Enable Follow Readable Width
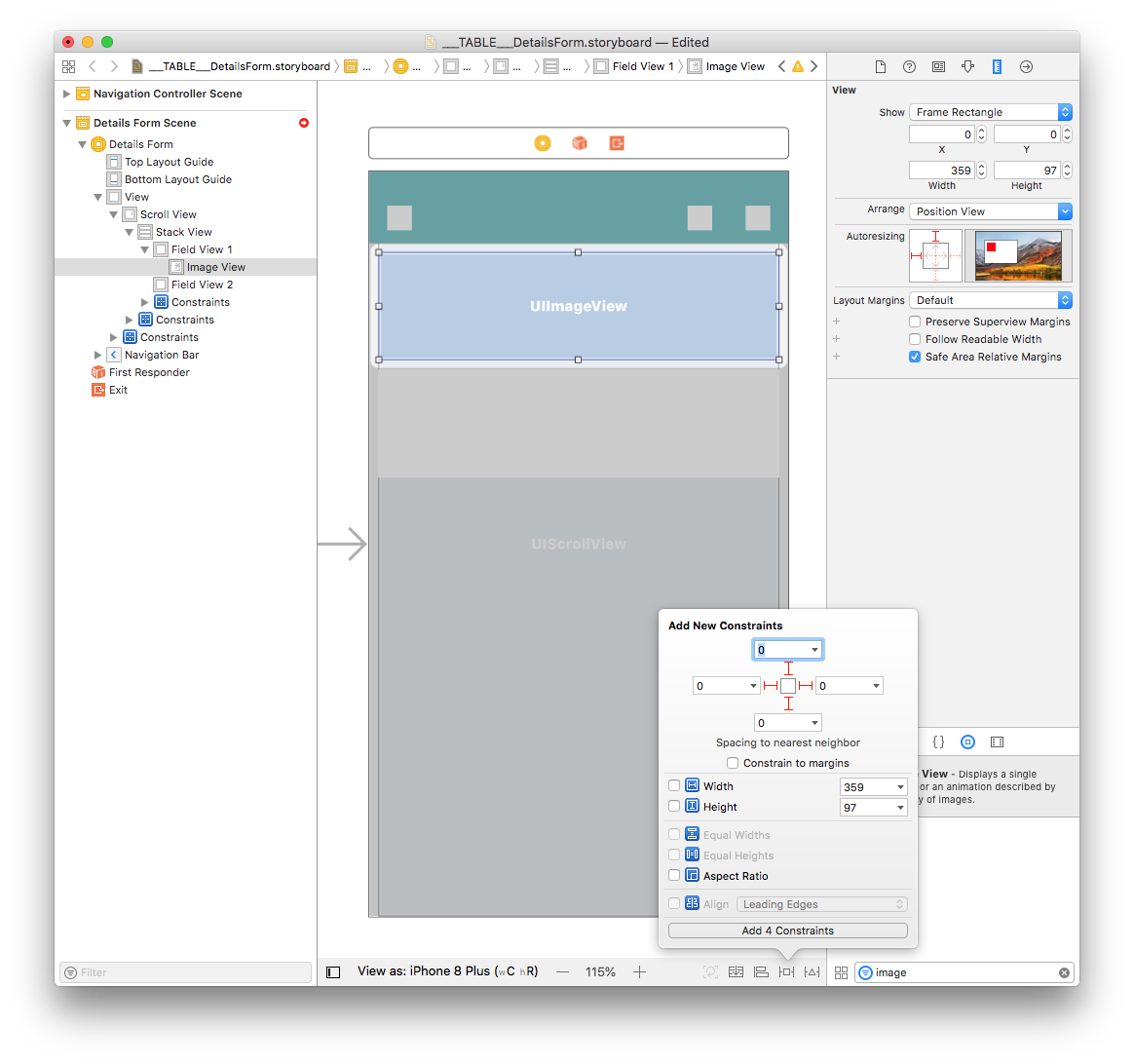Image resolution: width=1134 pixels, height=1064 pixels. pos(915,339)
